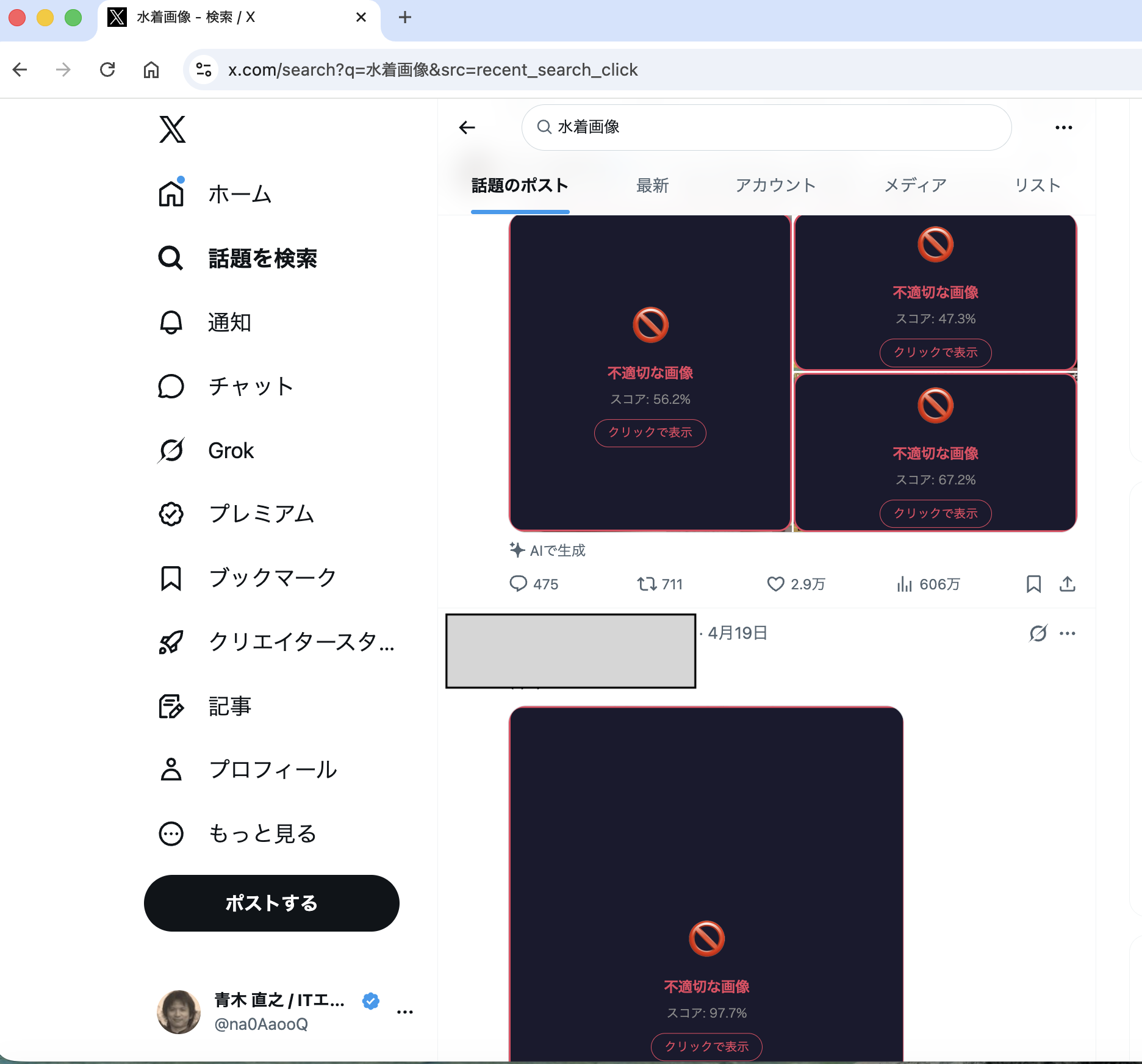Click the 水着画像 search input field
Image resolution: width=1142 pixels, height=1064 pixels.
pyautogui.click(x=767, y=127)
